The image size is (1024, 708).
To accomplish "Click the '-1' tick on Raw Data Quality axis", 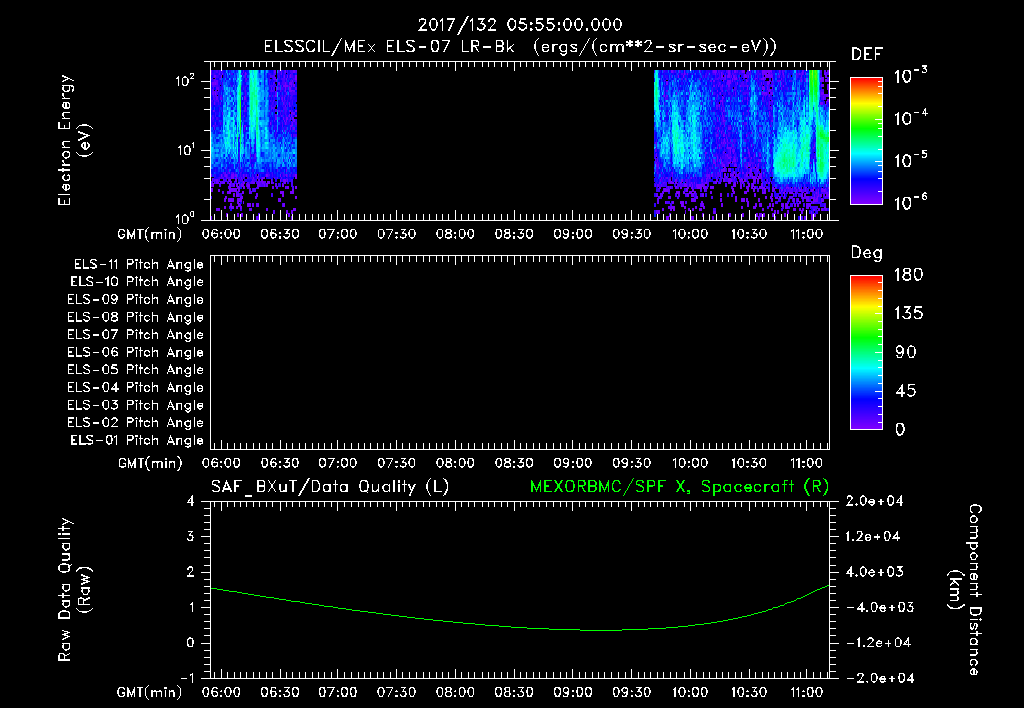I will click(187, 678).
